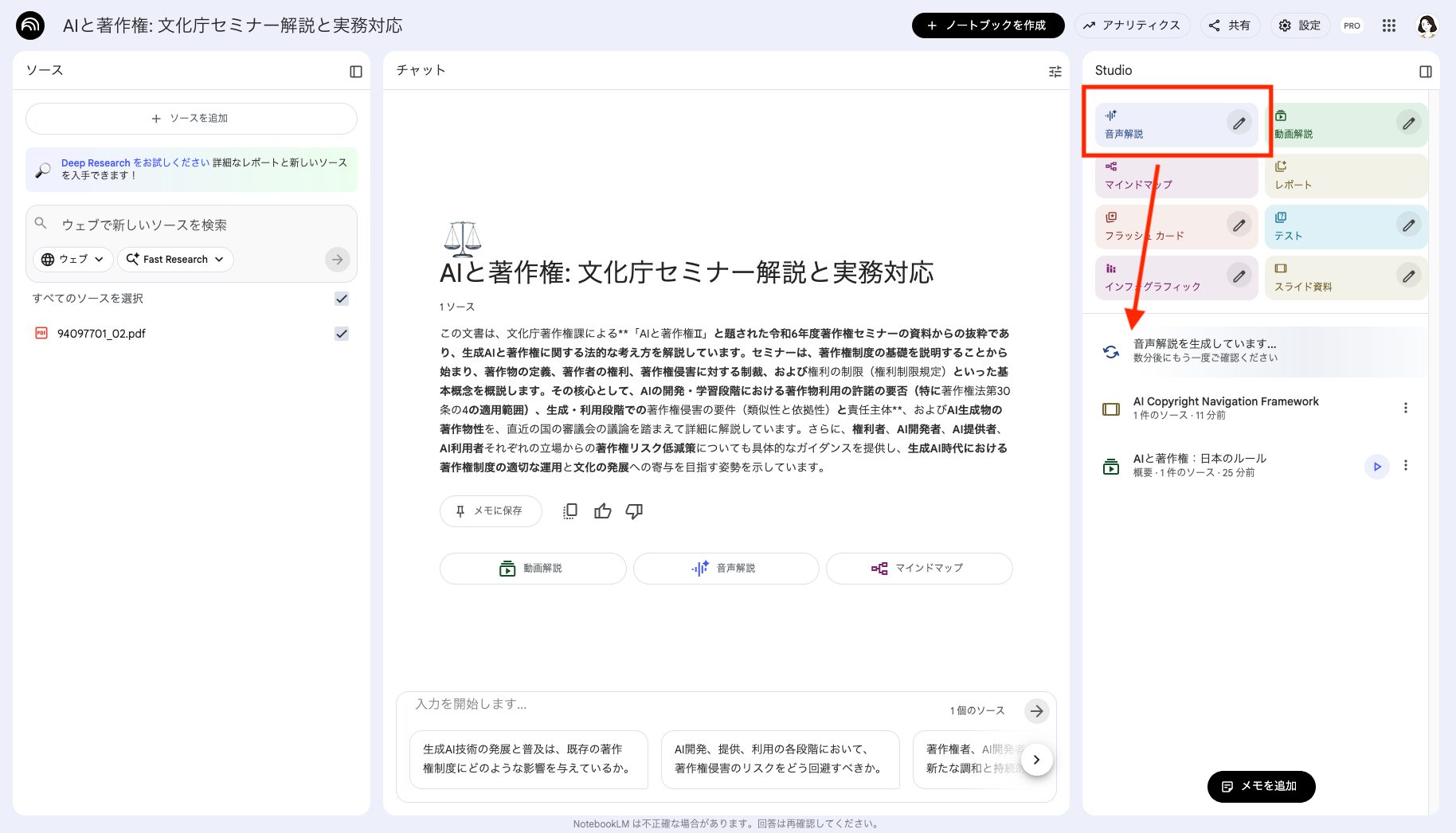Copy the notebook summary text

point(569,510)
